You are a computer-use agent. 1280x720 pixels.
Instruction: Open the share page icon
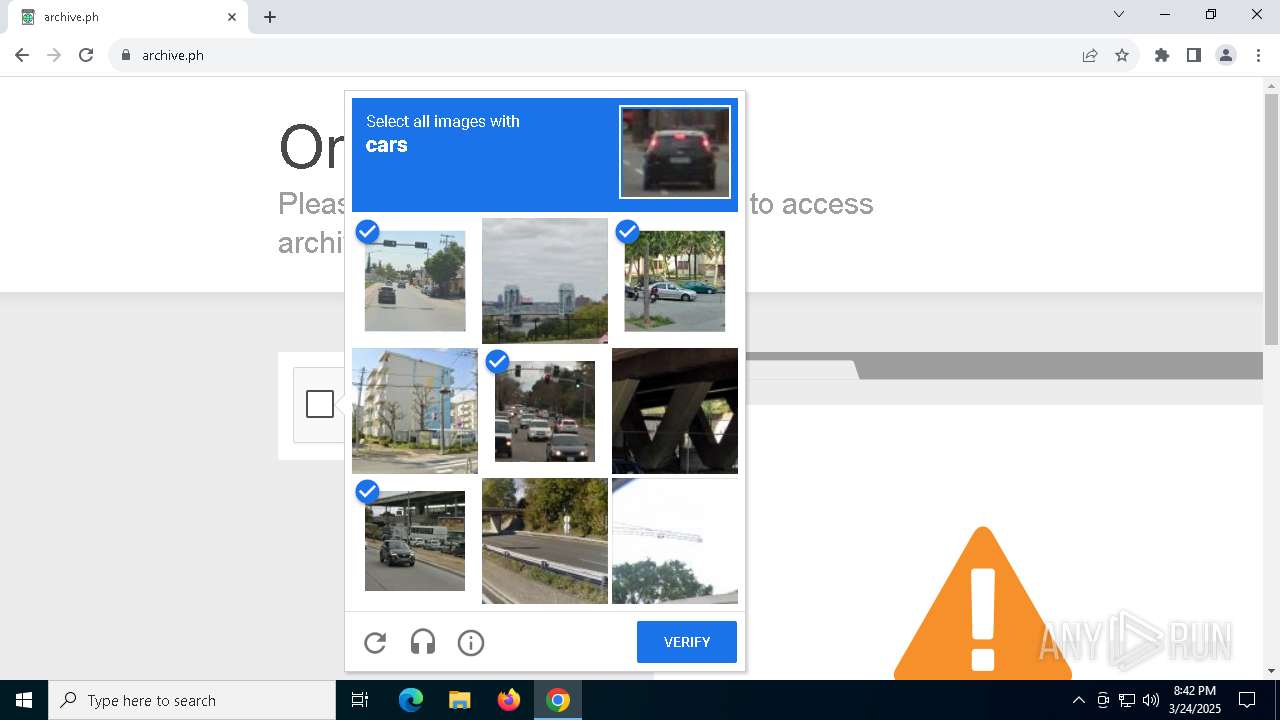(1090, 55)
